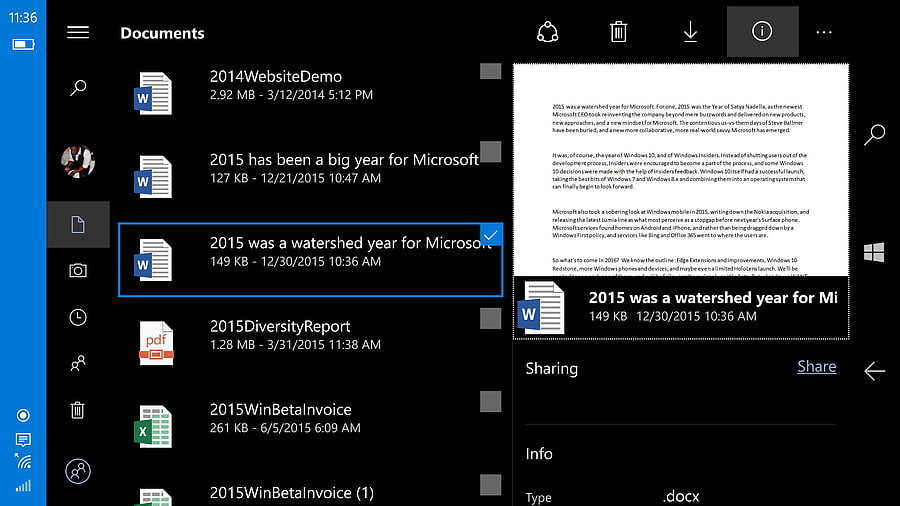Screen dimensions: 900x506
Task: Select the Files sidebar icon
Action: [78, 224]
